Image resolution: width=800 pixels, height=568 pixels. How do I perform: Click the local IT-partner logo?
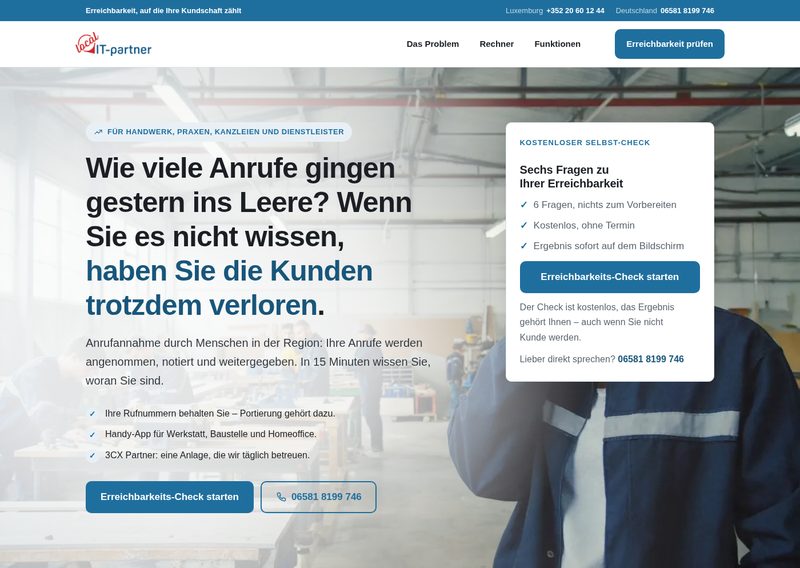pos(113,44)
